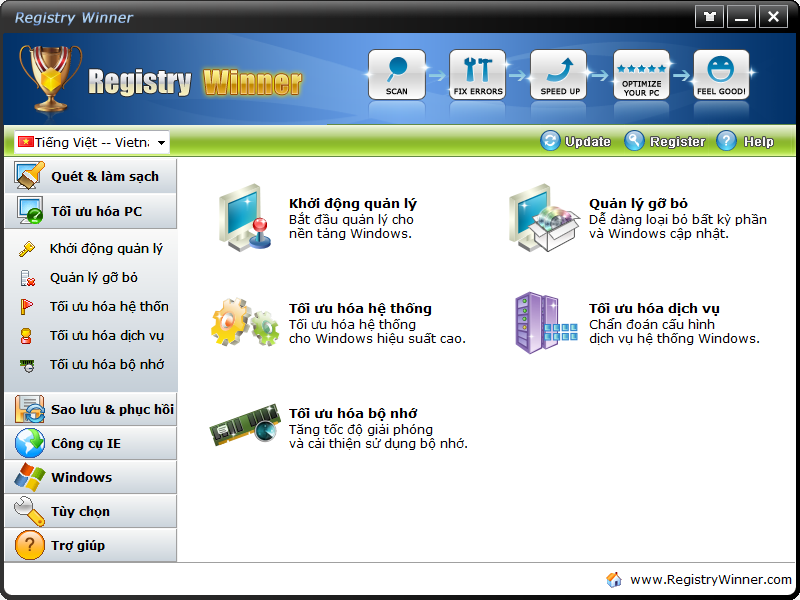The image size is (800, 600).
Task: Click the Register key icon
Action: click(x=634, y=140)
